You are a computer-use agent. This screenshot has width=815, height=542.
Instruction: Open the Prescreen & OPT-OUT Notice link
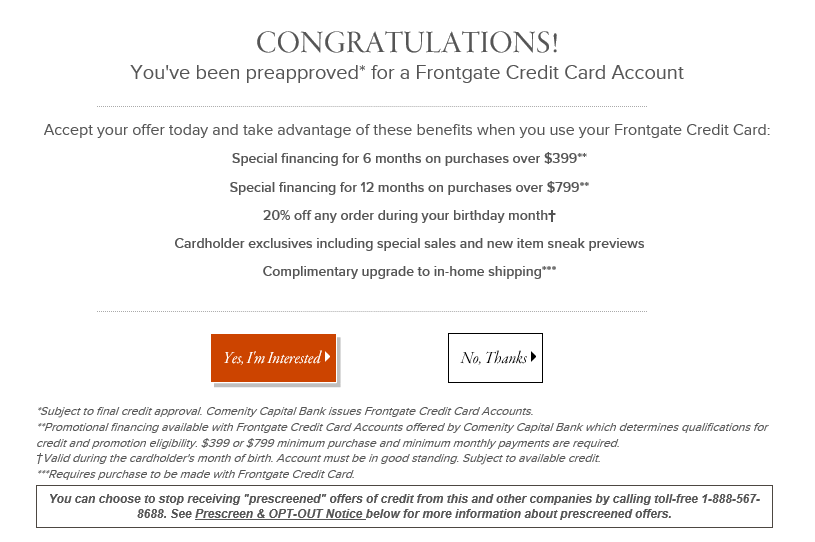pyautogui.click(x=279, y=514)
